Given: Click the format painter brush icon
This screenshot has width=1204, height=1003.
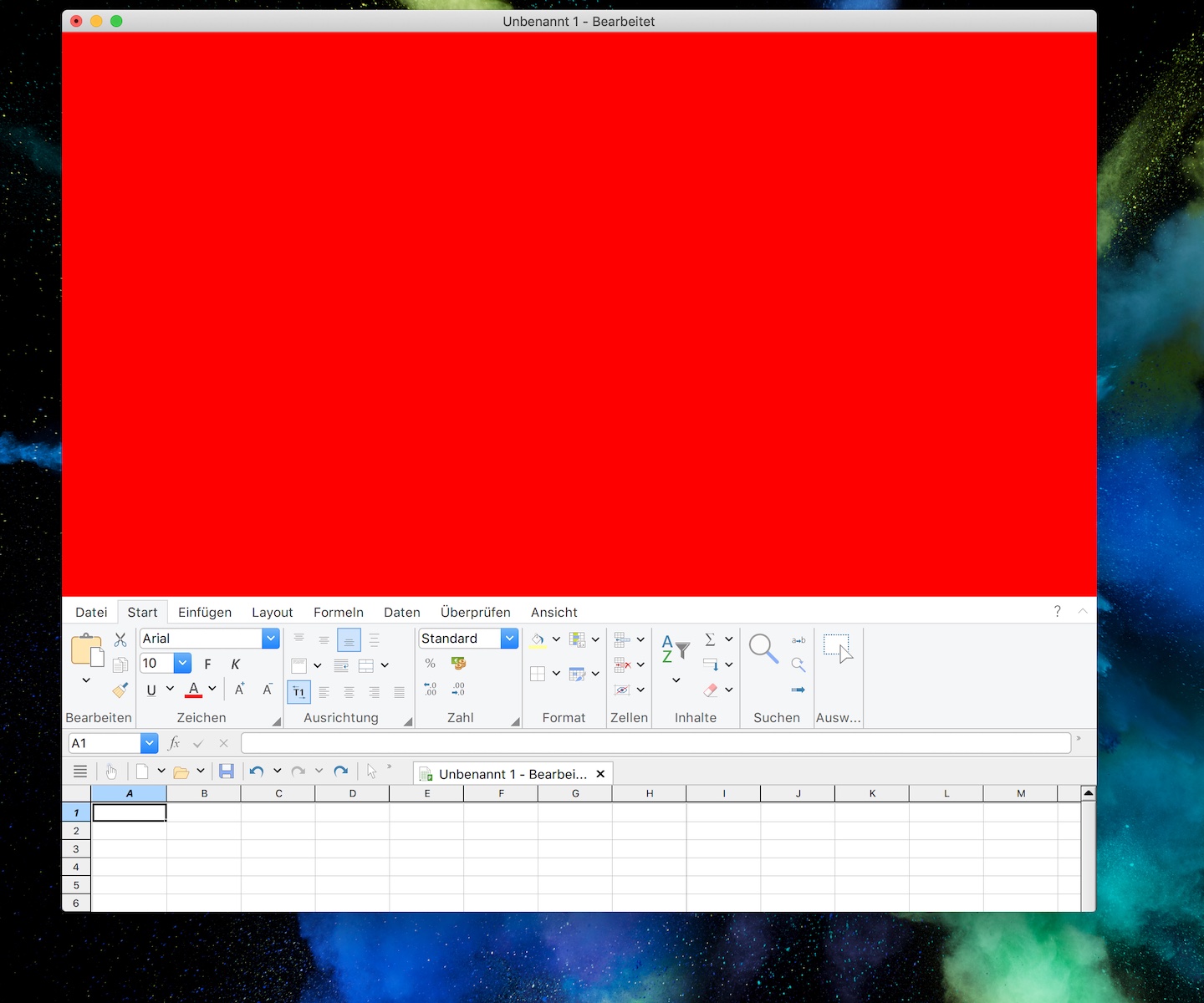Looking at the screenshot, I should click(120, 690).
